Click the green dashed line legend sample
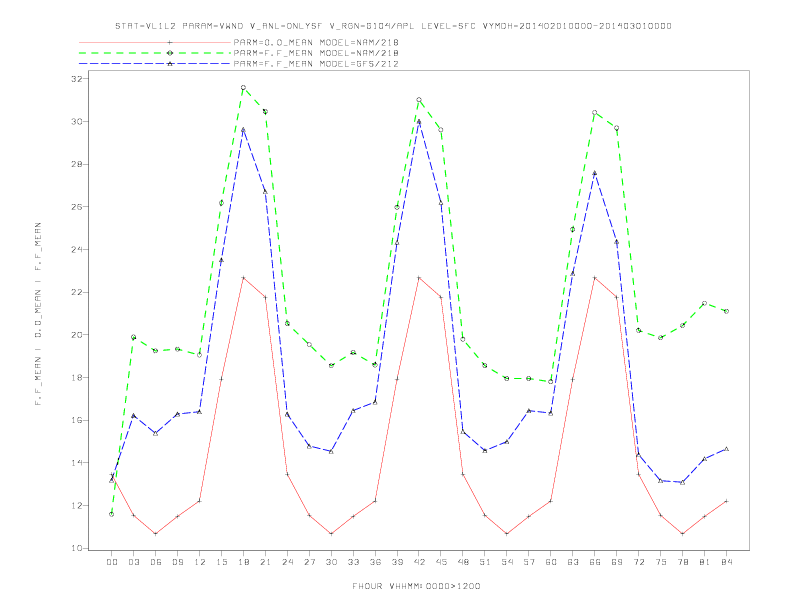The image size is (792, 612). pyautogui.click(x=155, y=53)
